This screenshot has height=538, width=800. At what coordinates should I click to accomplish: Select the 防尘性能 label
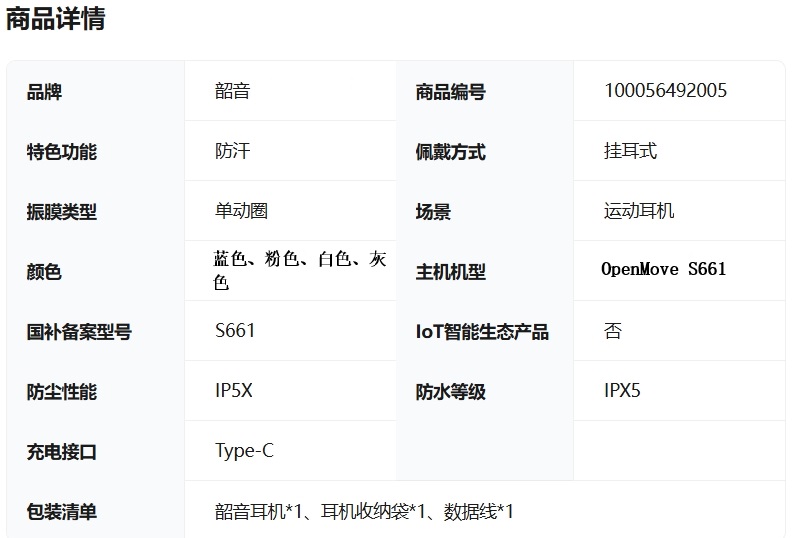[x=62, y=392]
